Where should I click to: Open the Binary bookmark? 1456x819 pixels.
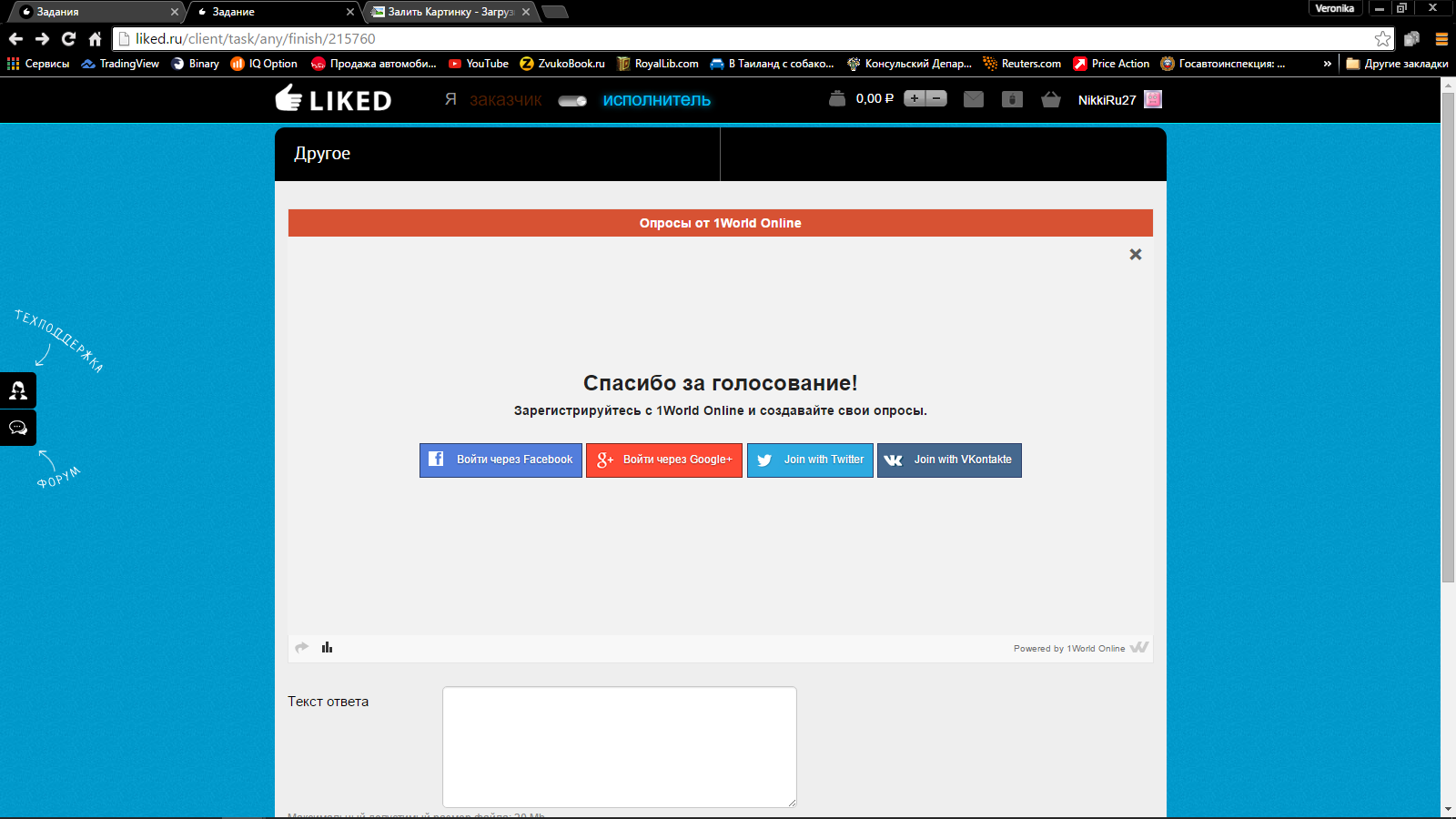coord(196,64)
